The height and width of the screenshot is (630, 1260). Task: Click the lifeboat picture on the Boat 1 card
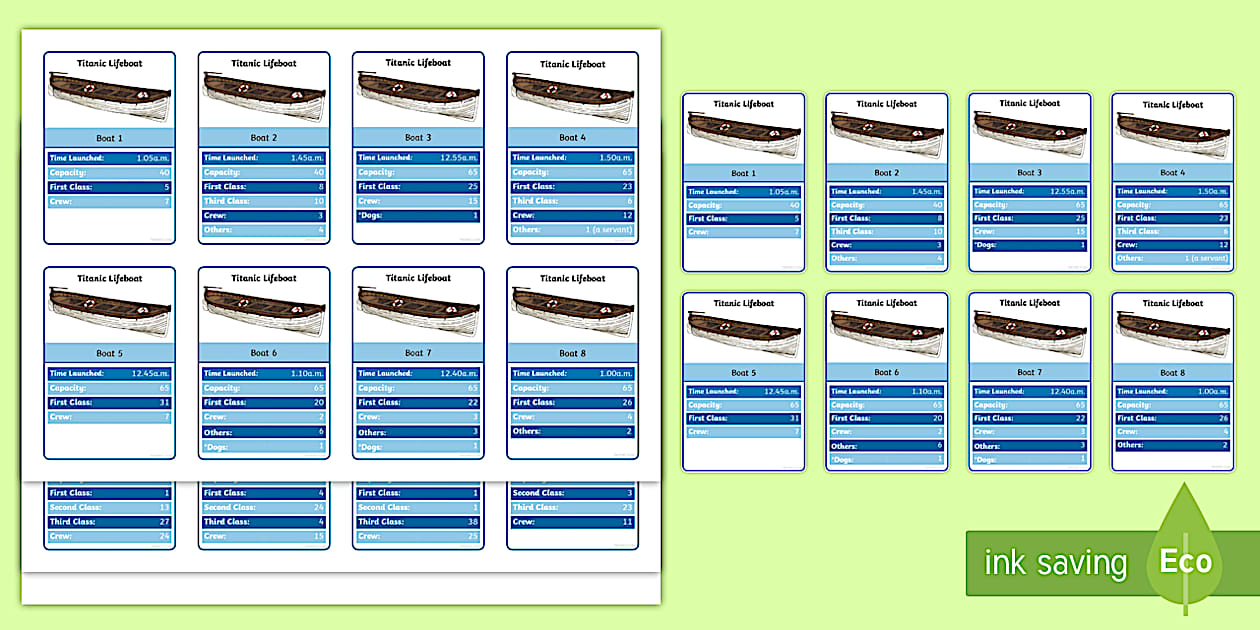click(109, 95)
